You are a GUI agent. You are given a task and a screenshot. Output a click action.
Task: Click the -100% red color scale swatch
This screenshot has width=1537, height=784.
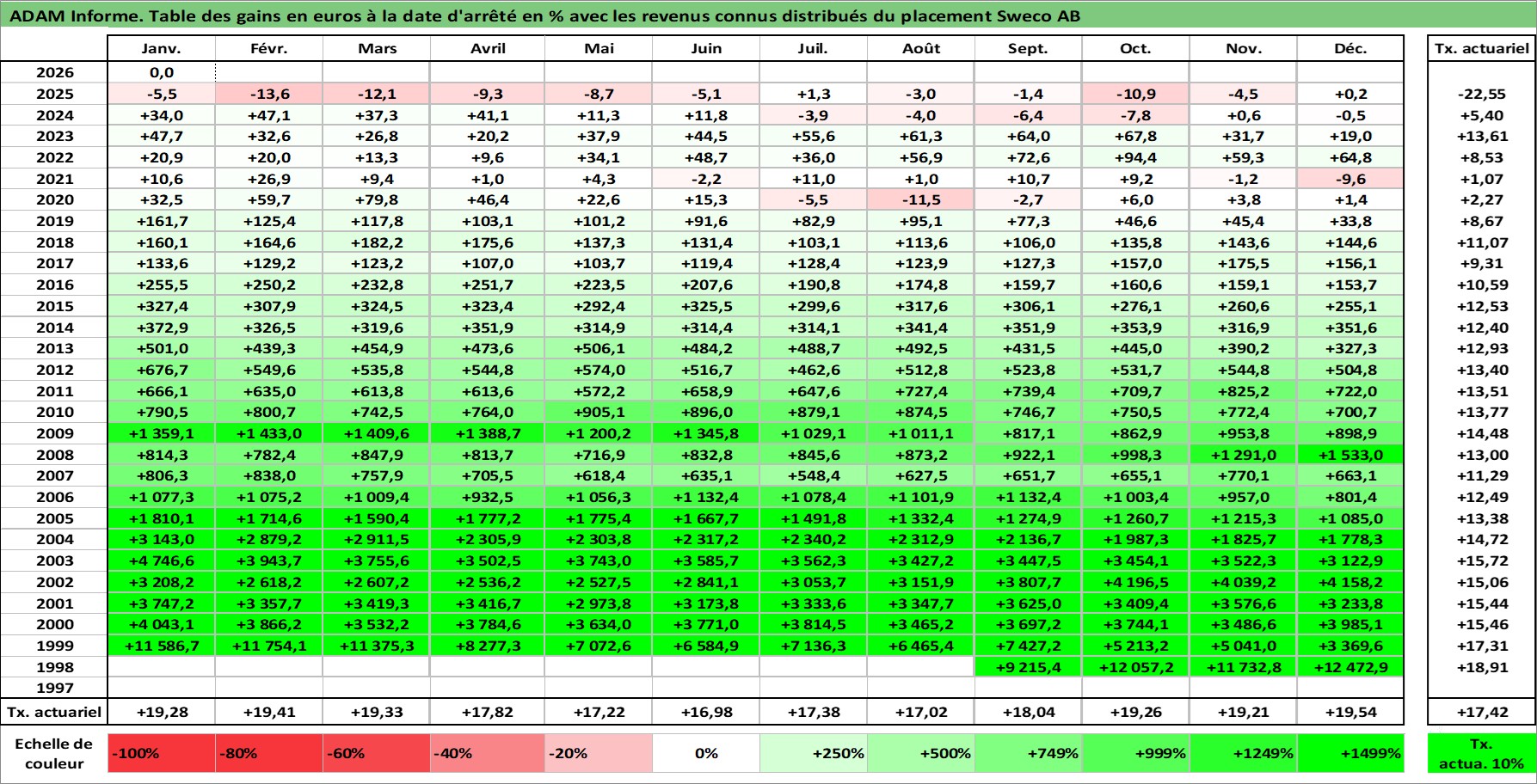162,753
